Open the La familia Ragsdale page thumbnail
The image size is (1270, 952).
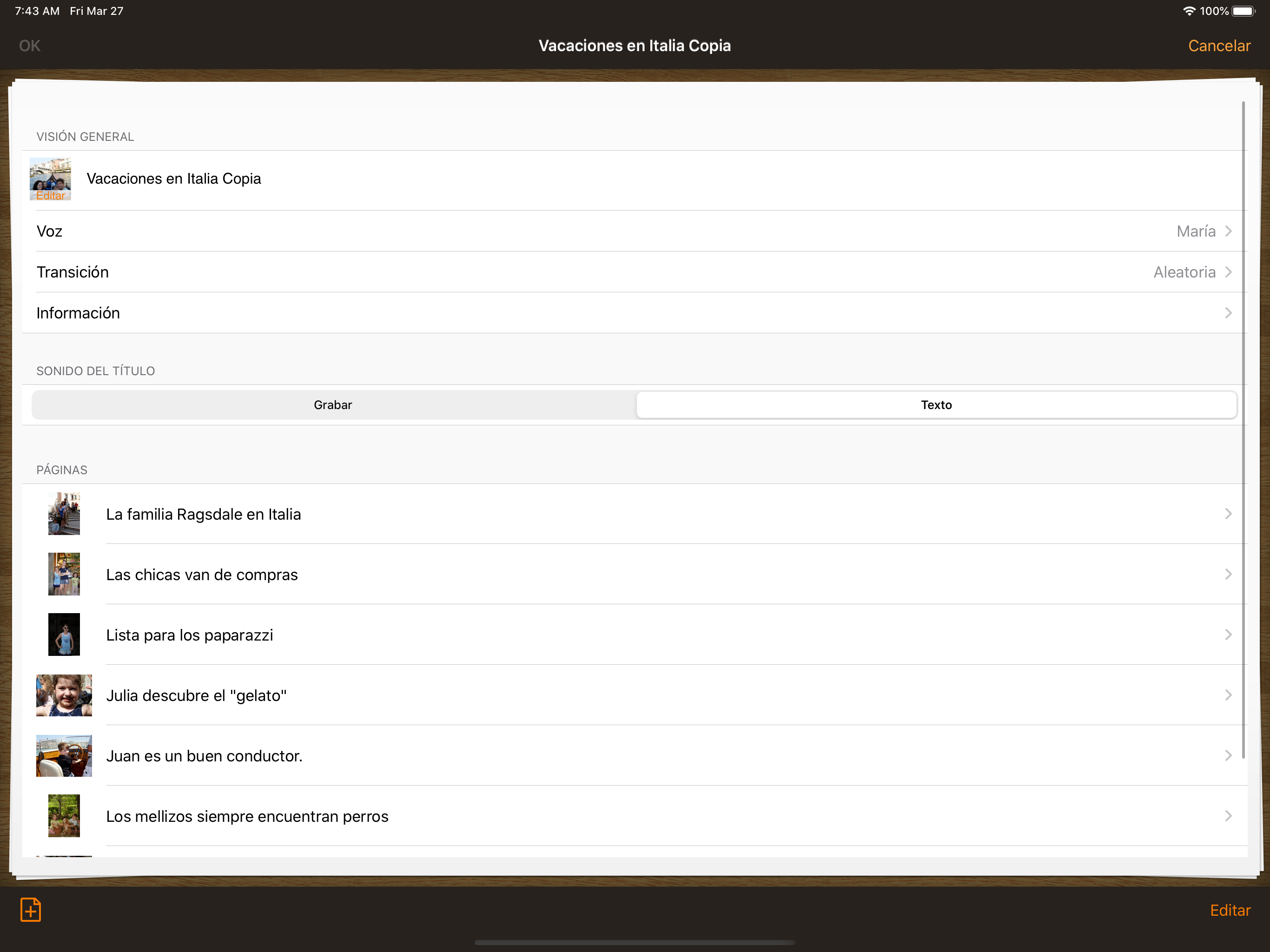tap(64, 514)
